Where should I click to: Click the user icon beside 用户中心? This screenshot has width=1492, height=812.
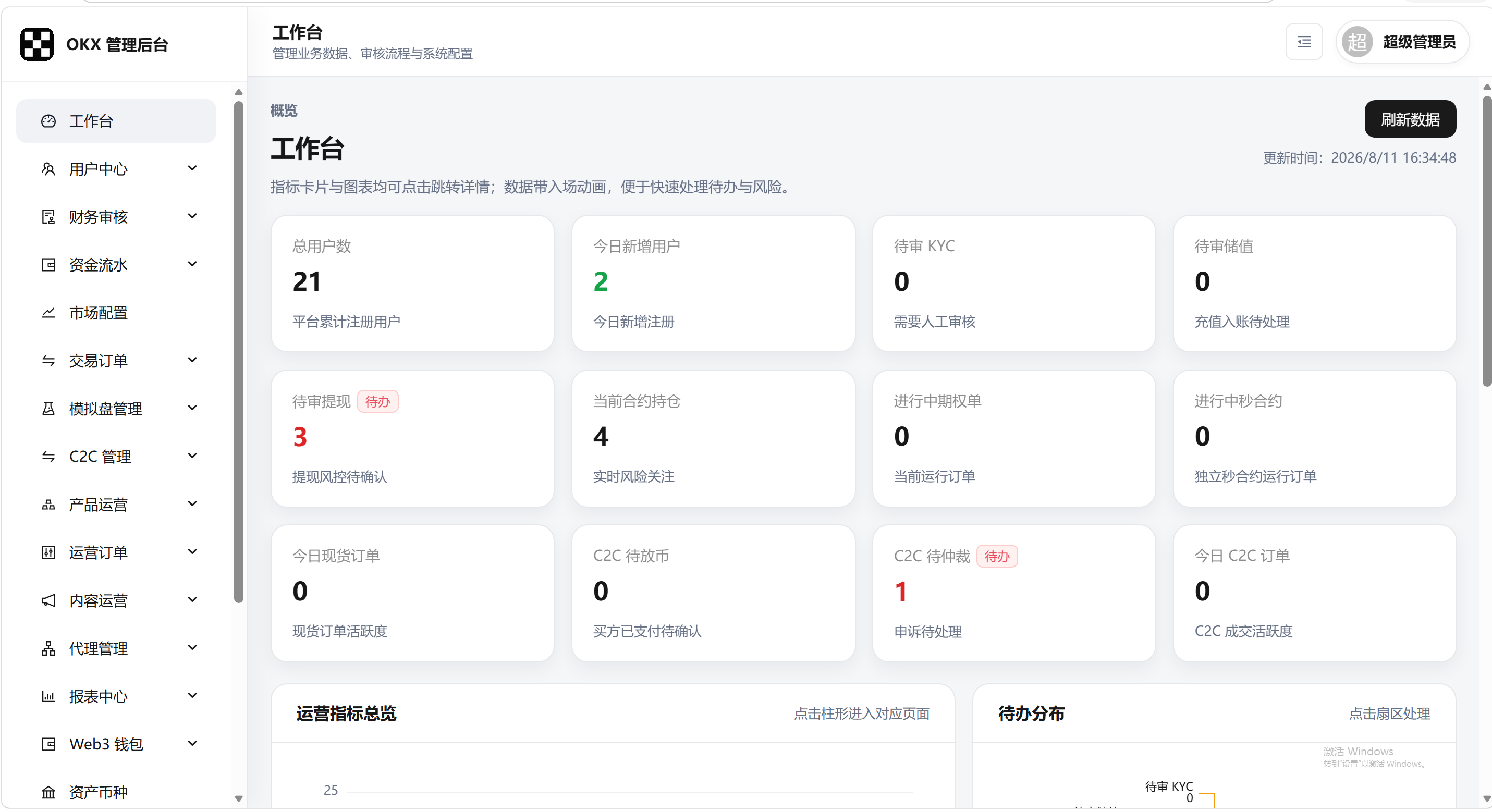point(48,169)
